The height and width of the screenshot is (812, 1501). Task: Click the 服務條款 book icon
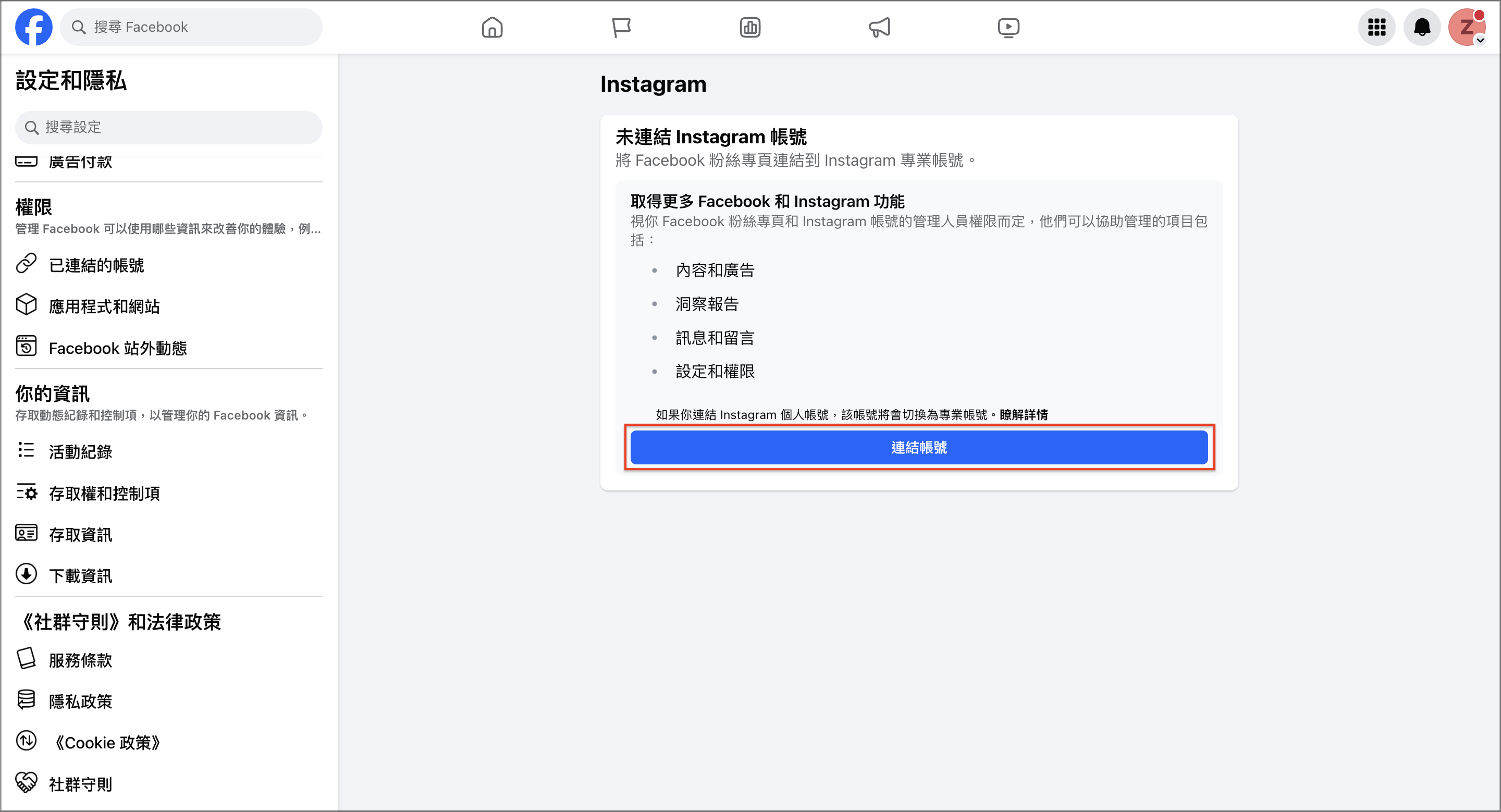coord(26,658)
